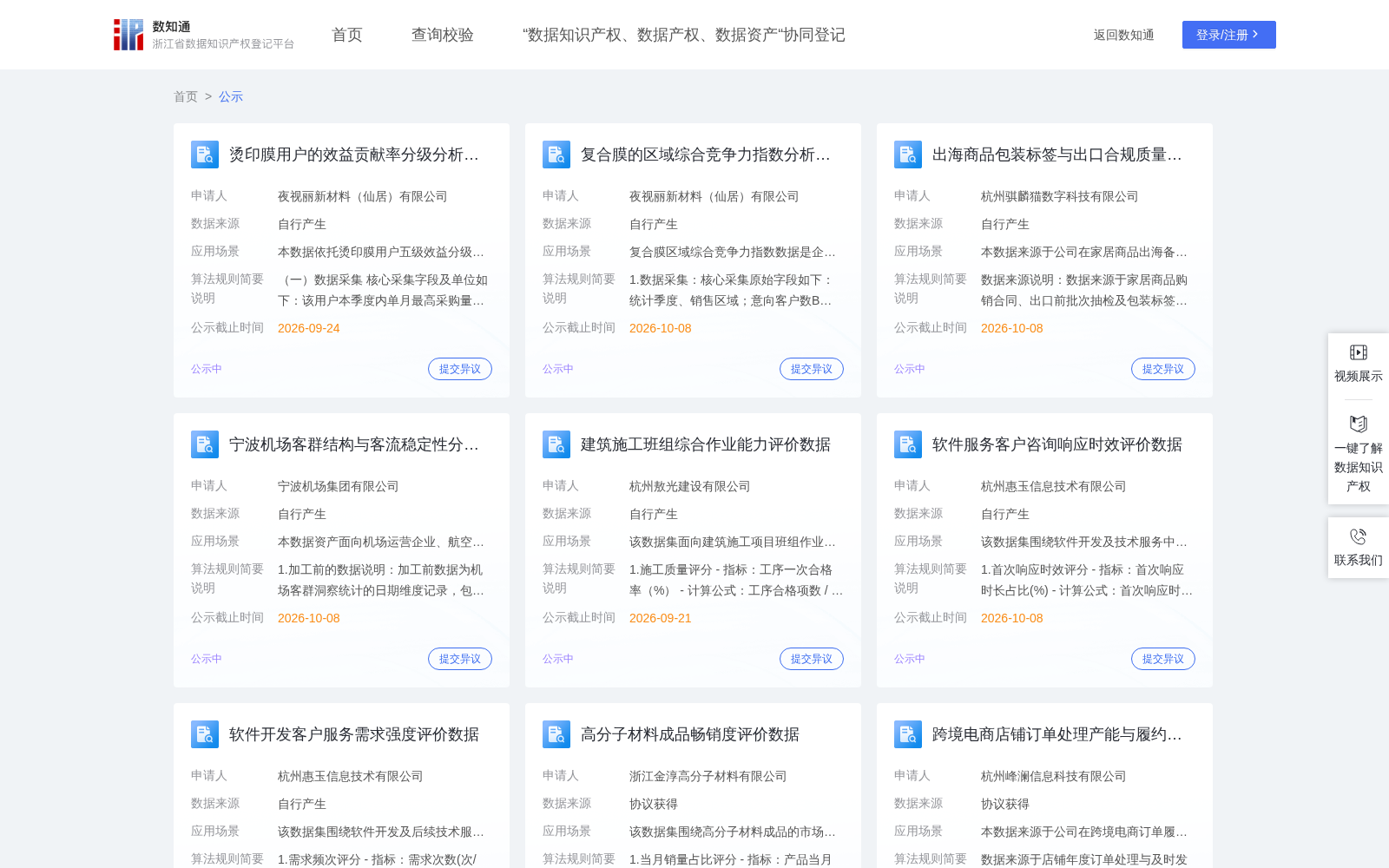
Task: Click the 联系我们 phone icon
Action: 1359,536
